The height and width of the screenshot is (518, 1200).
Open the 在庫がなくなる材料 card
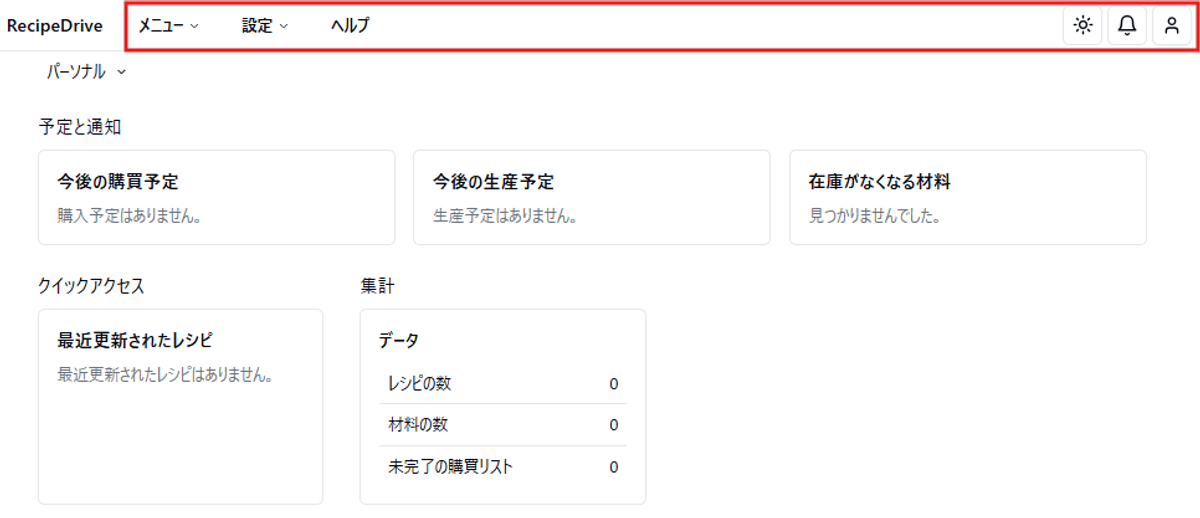click(x=968, y=198)
